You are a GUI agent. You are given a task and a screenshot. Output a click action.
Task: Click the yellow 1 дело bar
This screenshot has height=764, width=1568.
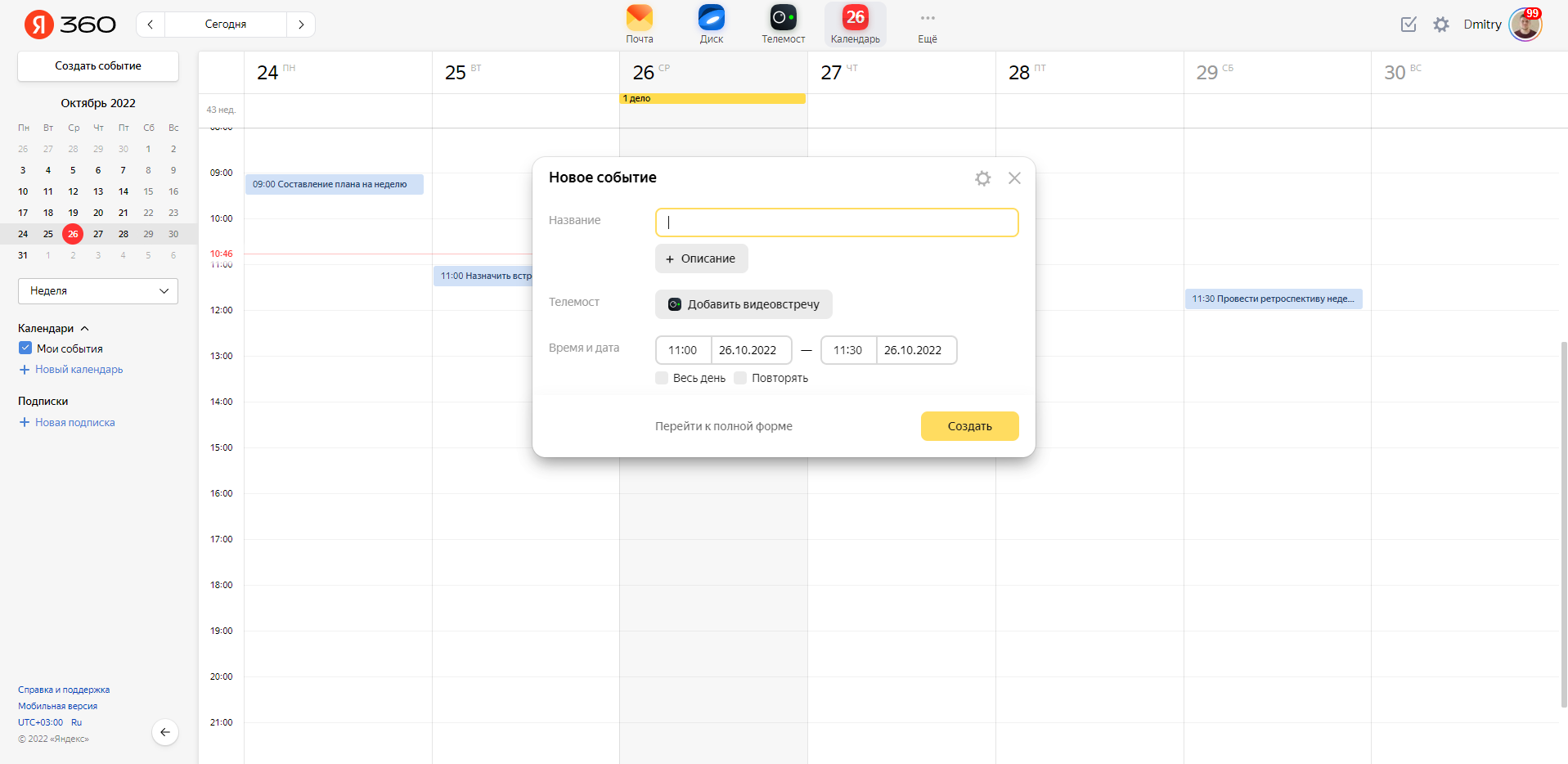(712, 99)
